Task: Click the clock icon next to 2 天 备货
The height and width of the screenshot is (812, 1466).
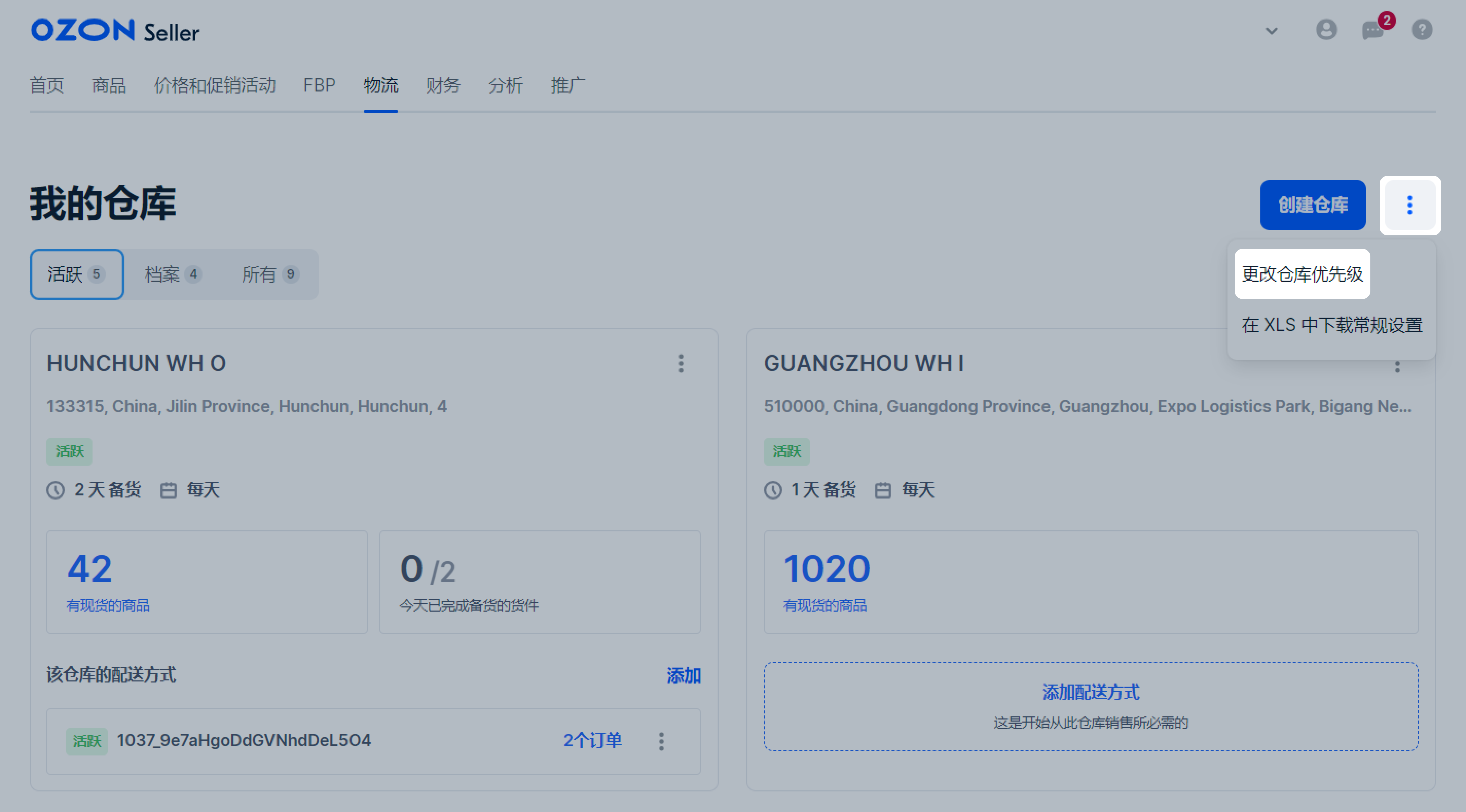Action: pyautogui.click(x=56, y=490)
